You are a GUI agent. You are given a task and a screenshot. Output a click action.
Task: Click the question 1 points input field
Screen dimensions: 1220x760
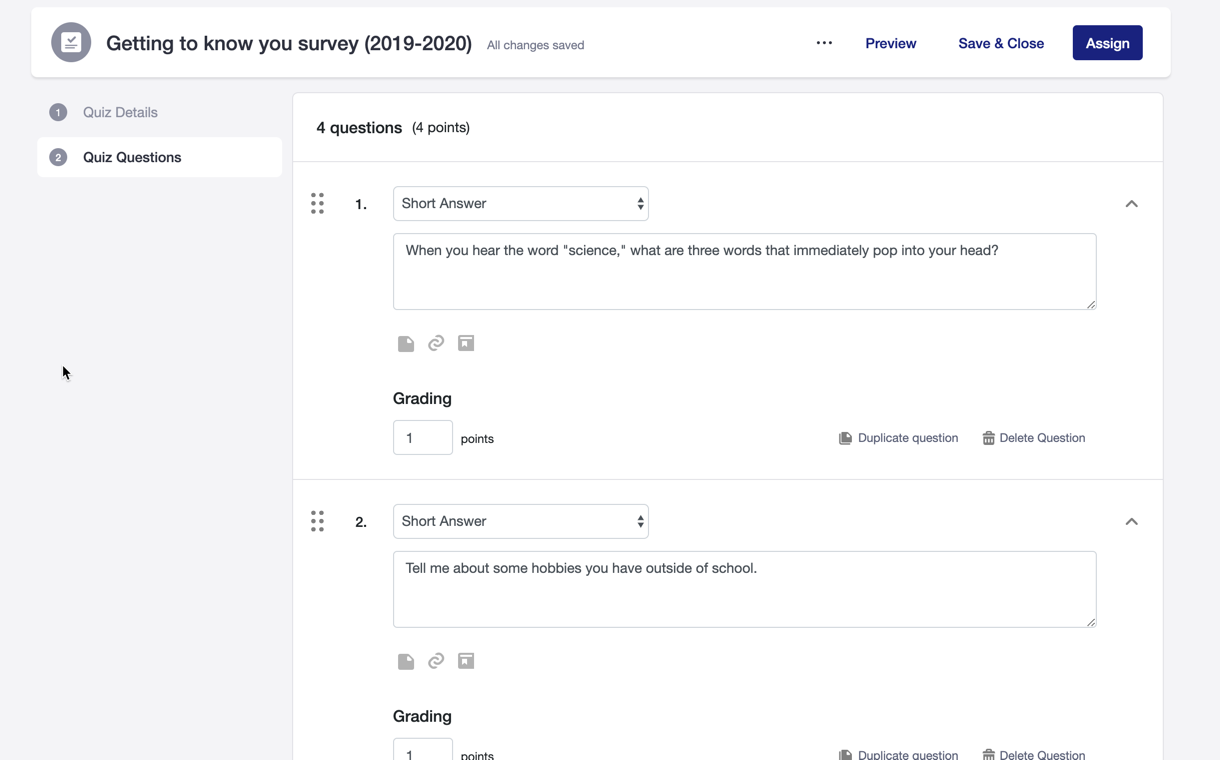coord(422,438)
